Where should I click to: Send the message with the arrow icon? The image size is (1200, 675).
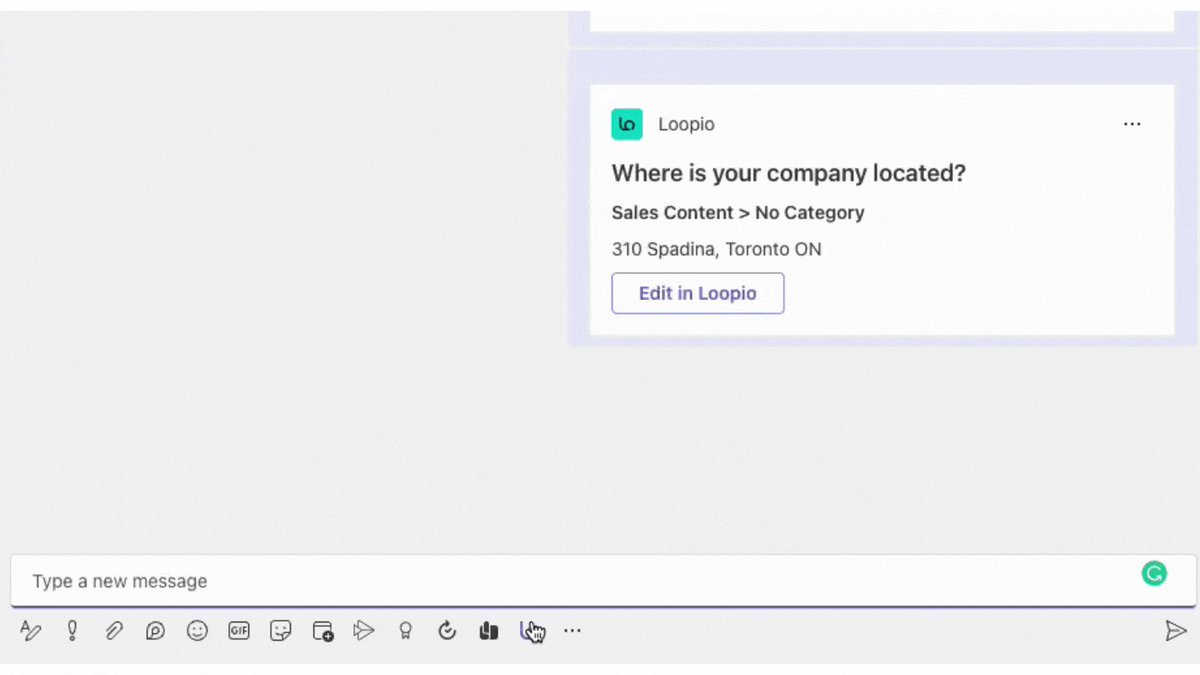coord(1175,631)
